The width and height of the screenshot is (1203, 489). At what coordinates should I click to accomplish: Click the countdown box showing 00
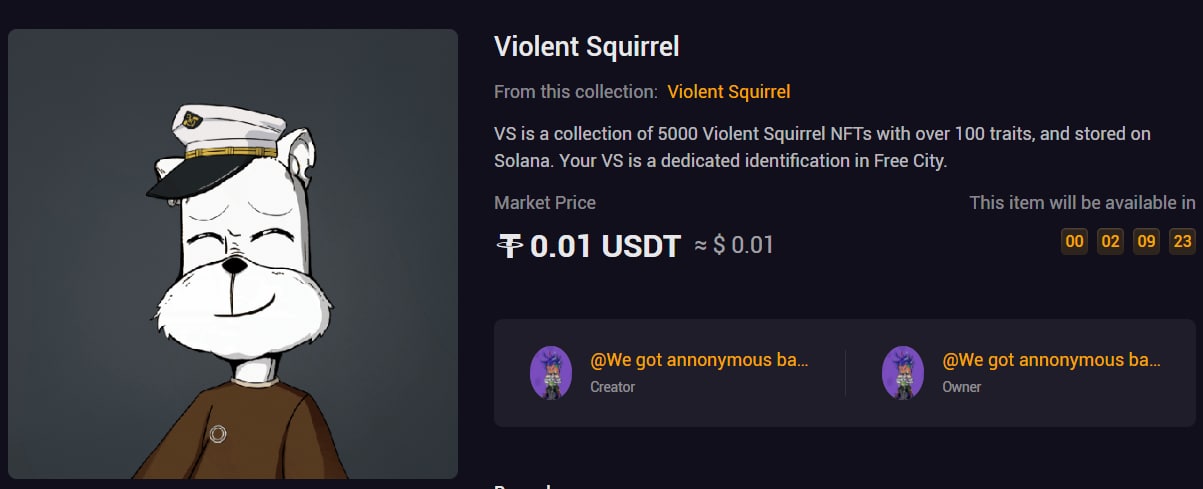click(x=1074, y=241)
